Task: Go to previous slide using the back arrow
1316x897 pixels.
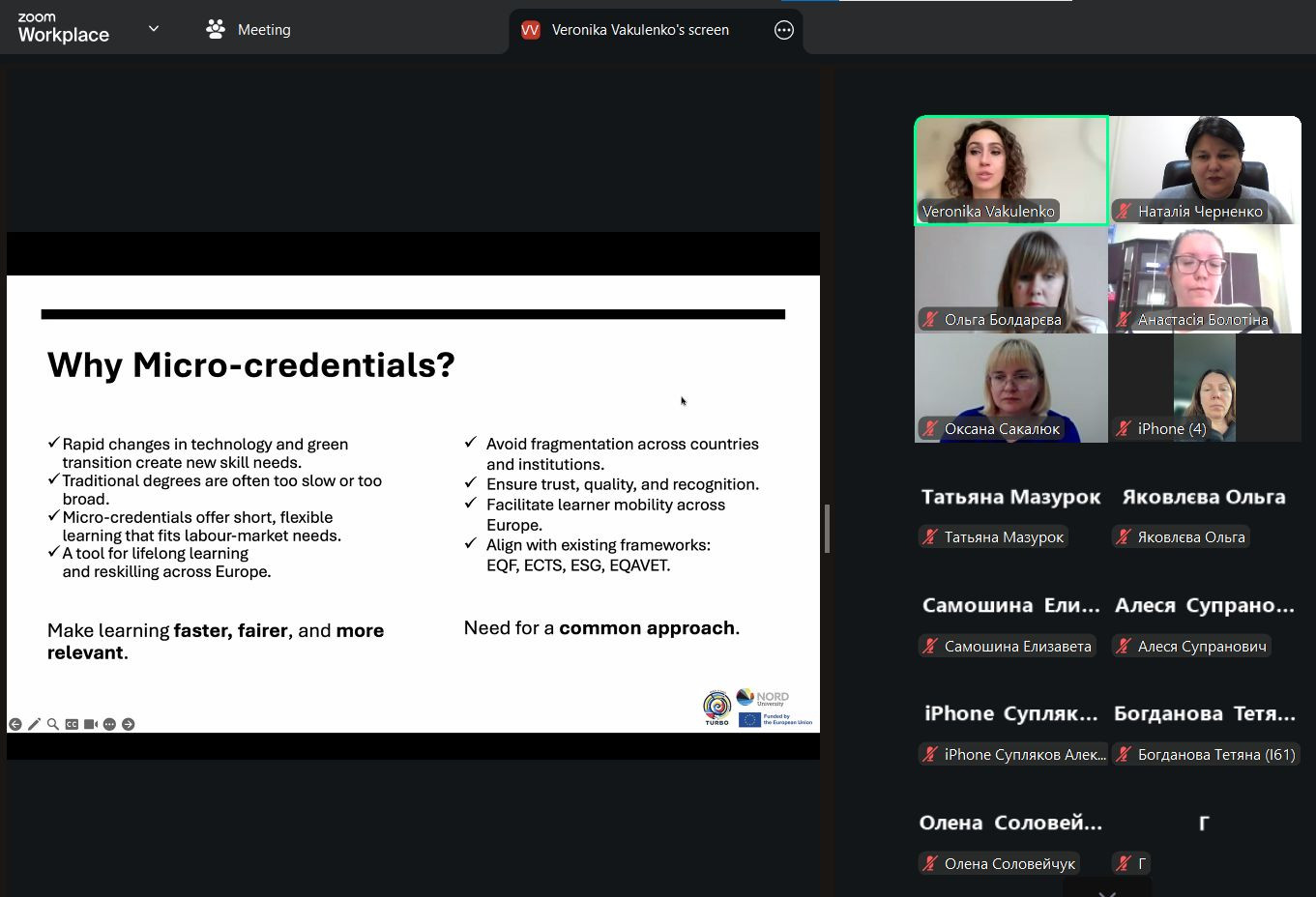Action: pos(15,724)
